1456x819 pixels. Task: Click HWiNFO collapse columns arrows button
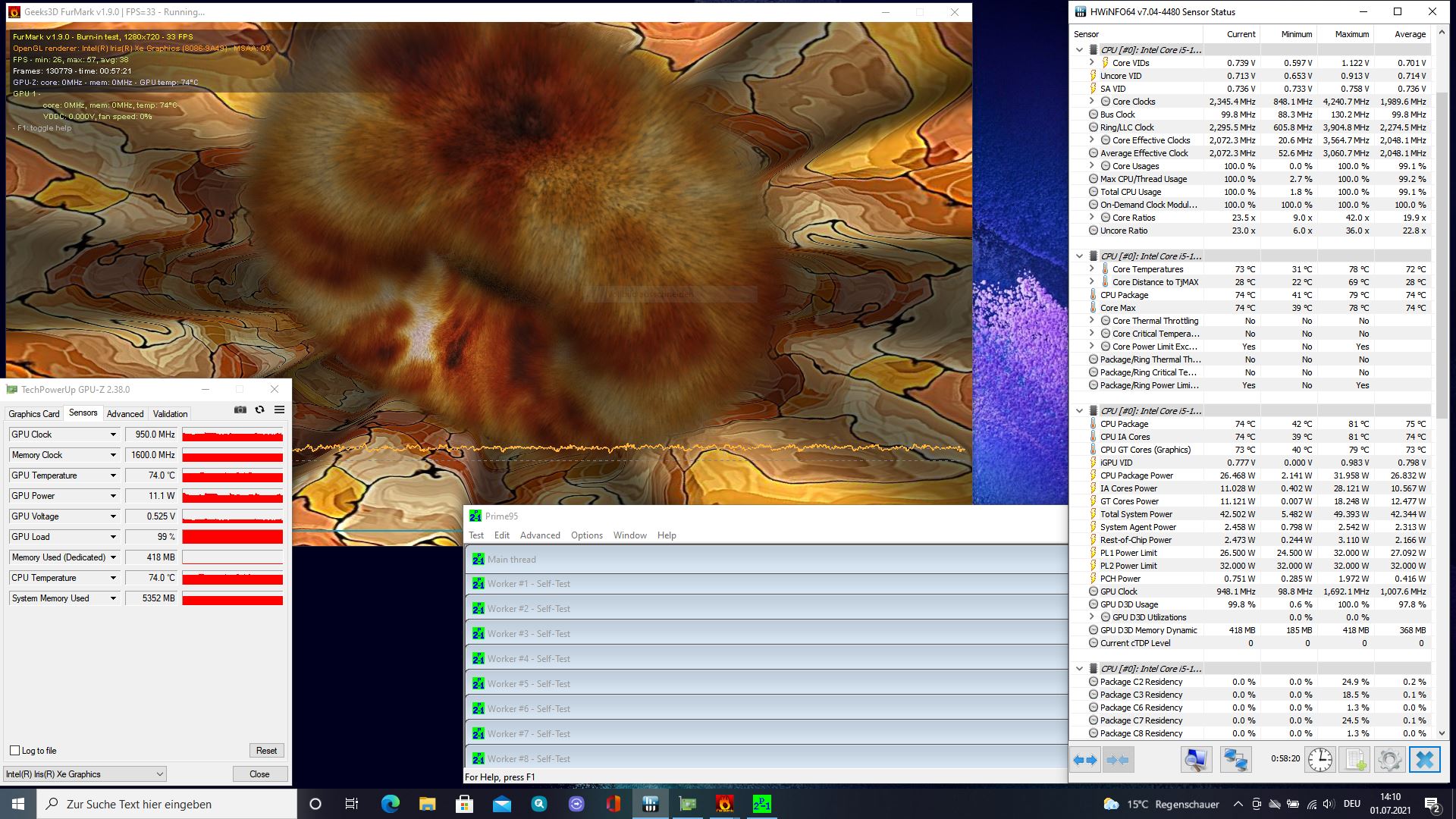tap(1117, 759)
